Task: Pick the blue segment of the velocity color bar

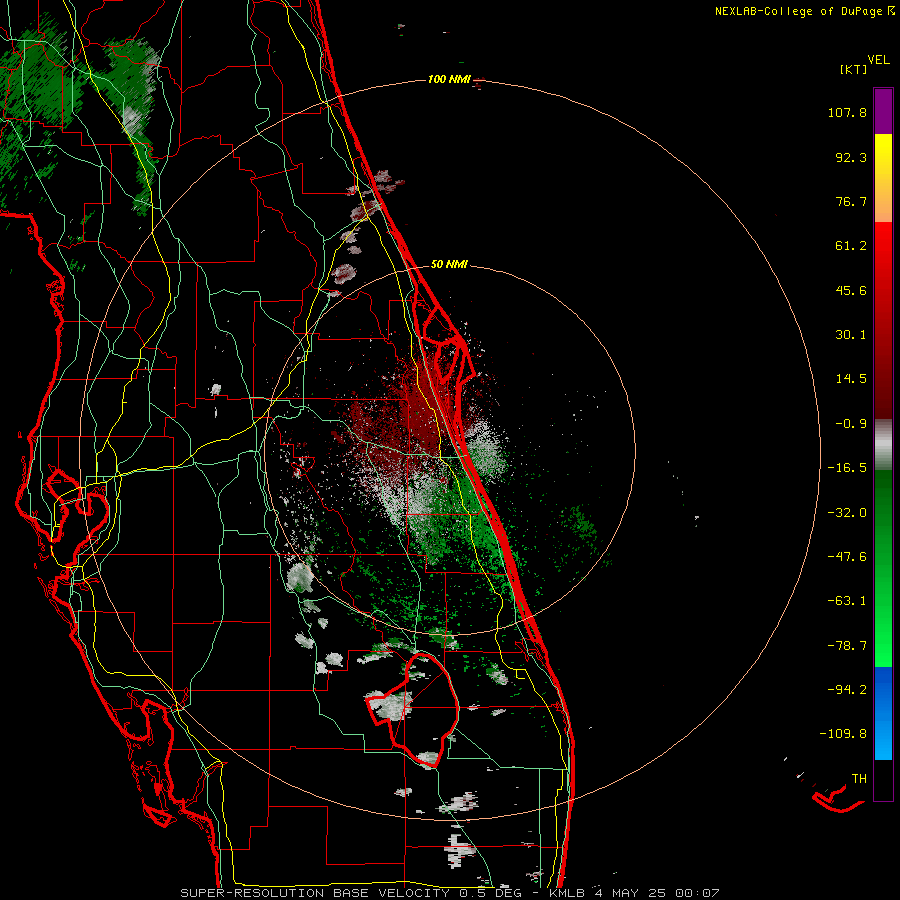Action: [883, 713]
